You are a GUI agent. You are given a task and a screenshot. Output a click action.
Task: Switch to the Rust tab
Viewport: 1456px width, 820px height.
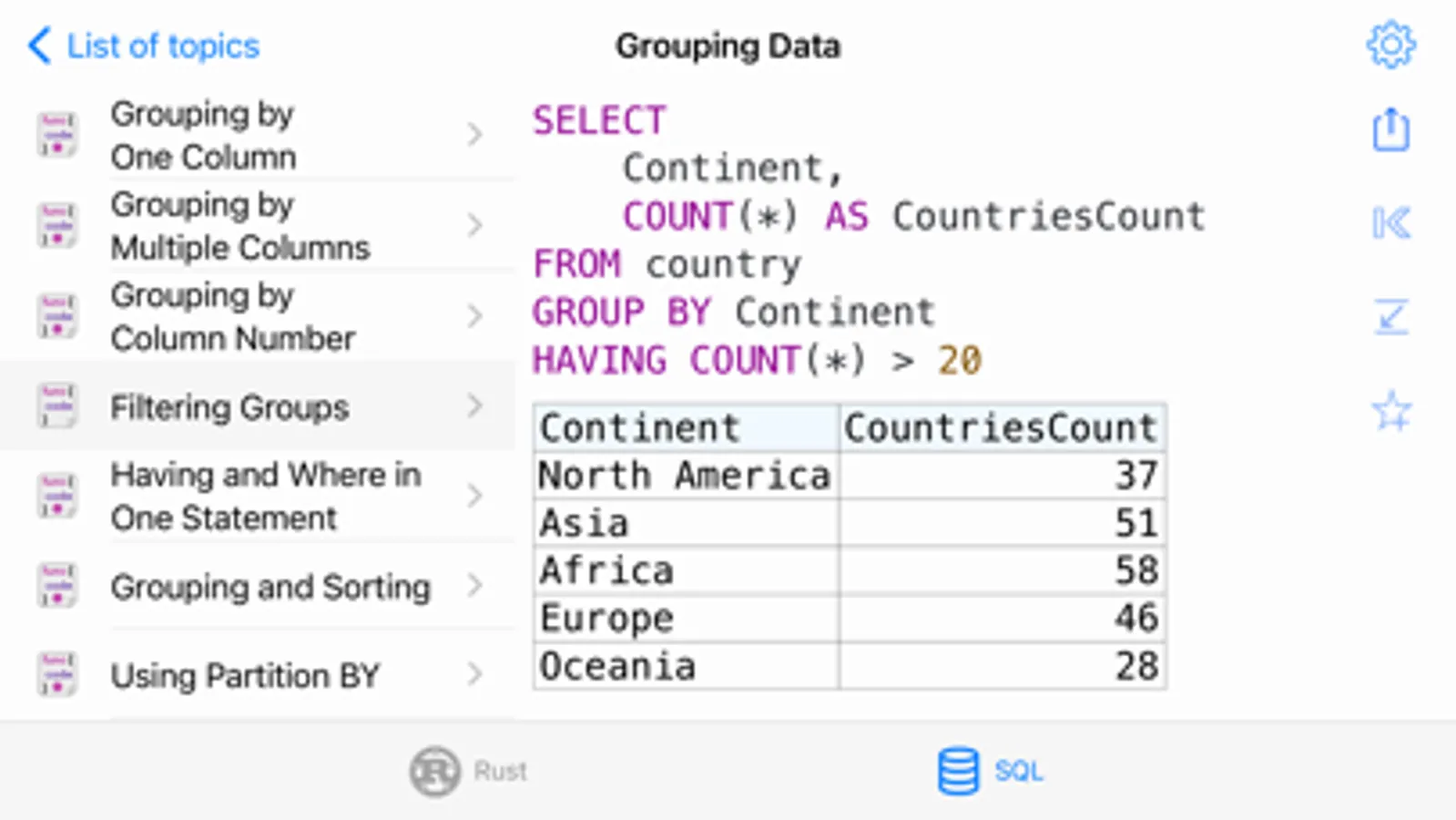click(469, 771)
